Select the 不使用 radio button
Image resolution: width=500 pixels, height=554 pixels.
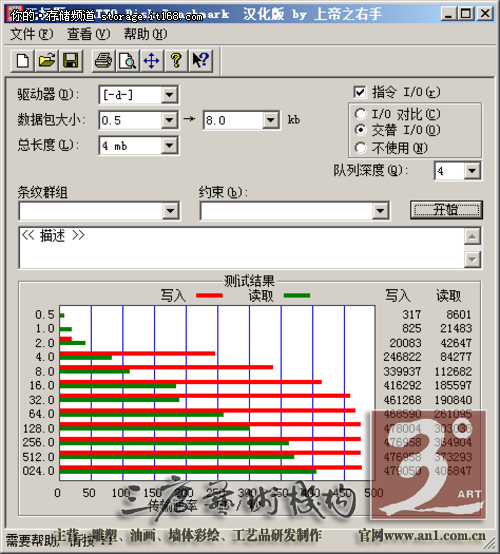tap(360, 147)
